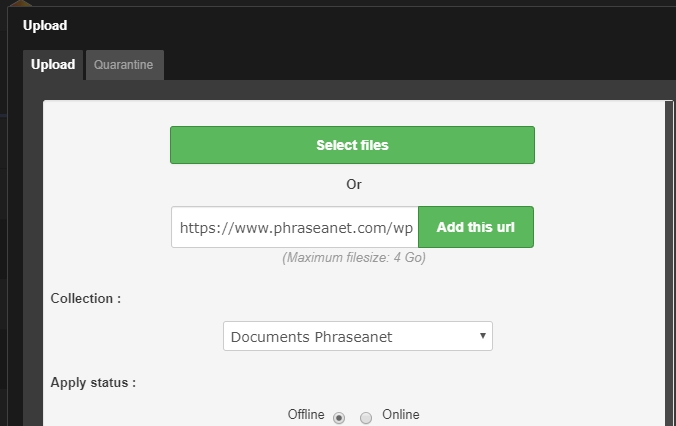
Task: Select the Offline radio button
Action: (x=339, y=418)
